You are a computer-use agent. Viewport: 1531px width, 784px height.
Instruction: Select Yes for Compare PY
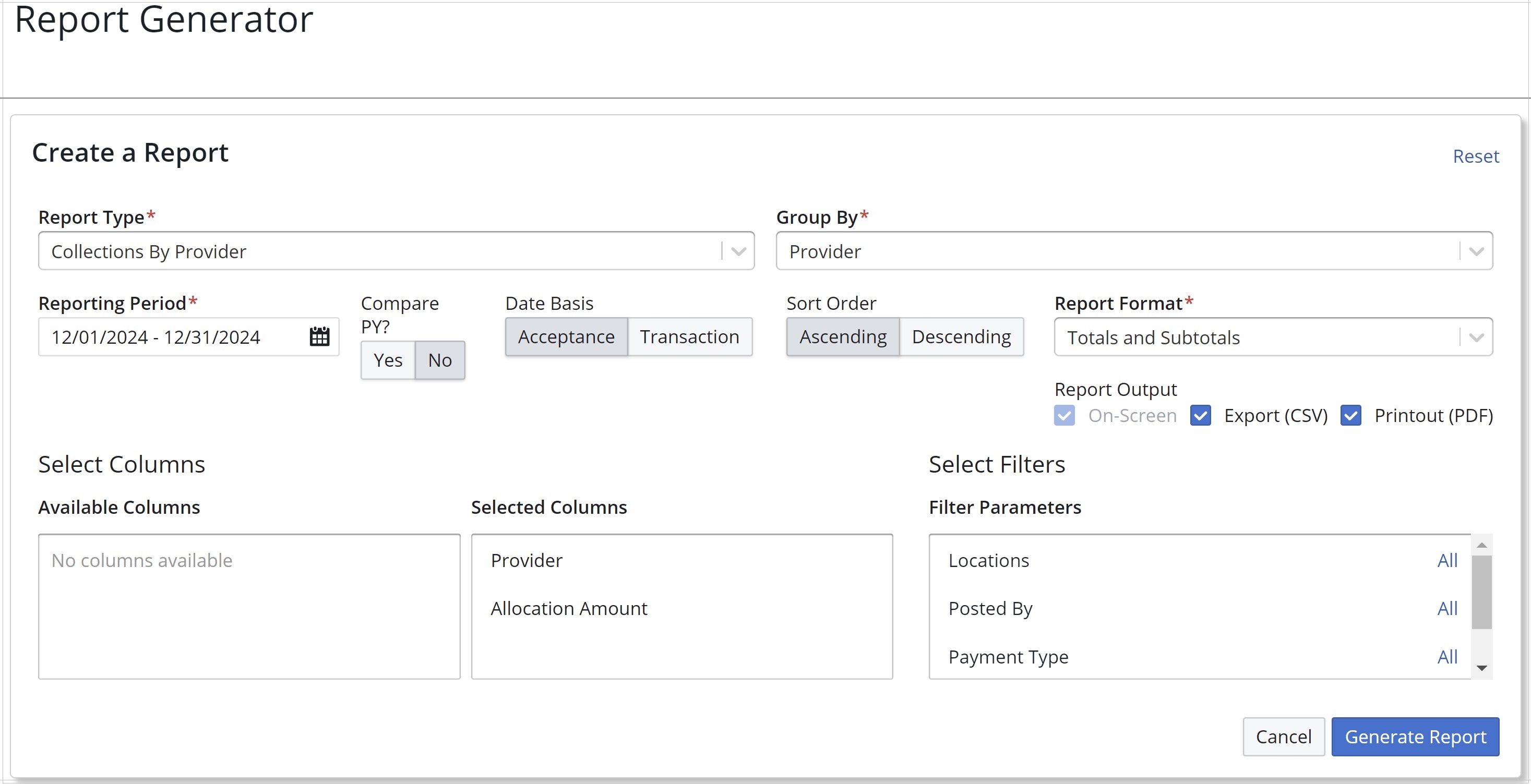pos(388,360)
